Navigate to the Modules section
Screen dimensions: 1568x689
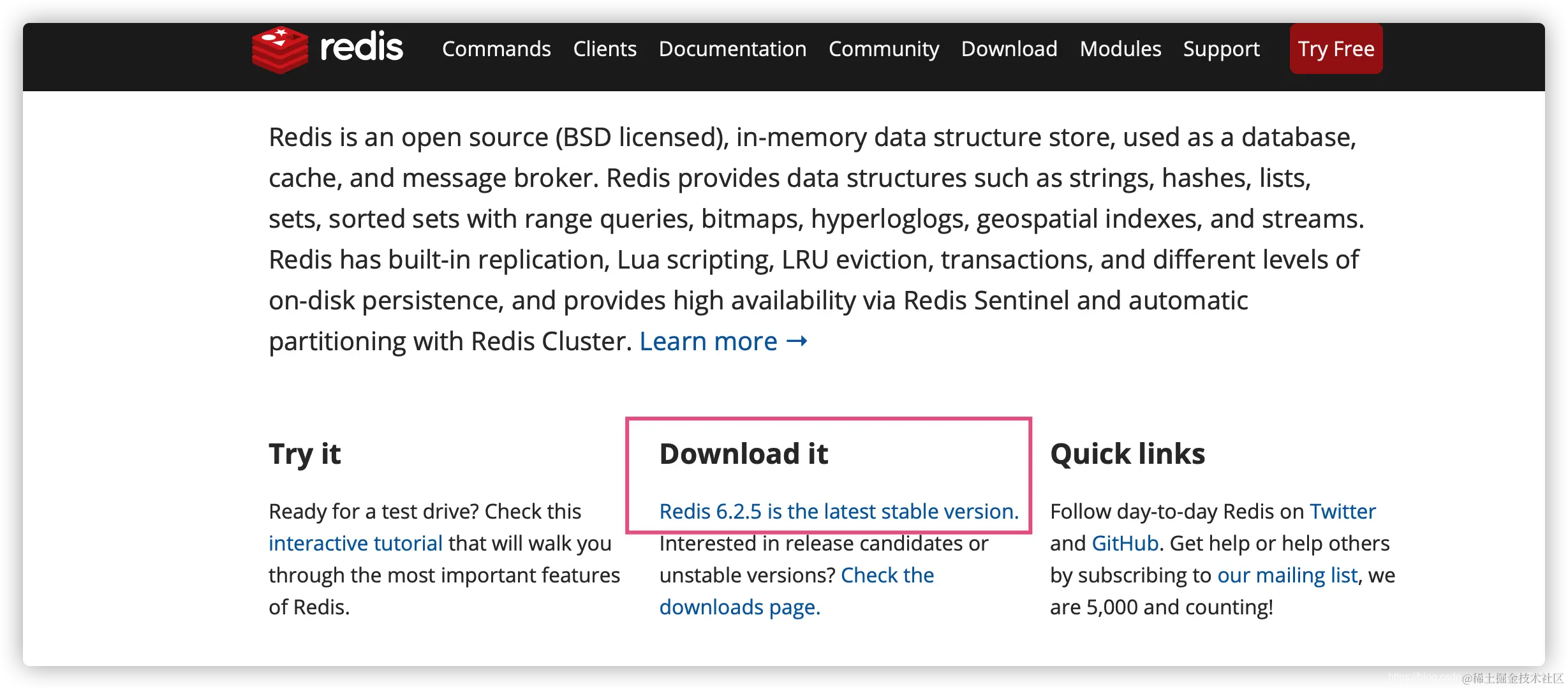(1120, 49)
